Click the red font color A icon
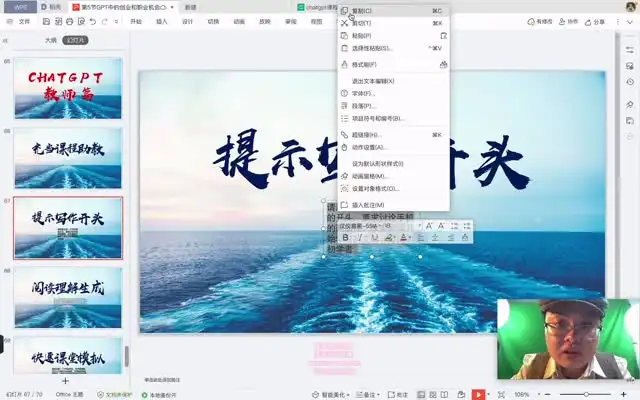 point(404,237)
